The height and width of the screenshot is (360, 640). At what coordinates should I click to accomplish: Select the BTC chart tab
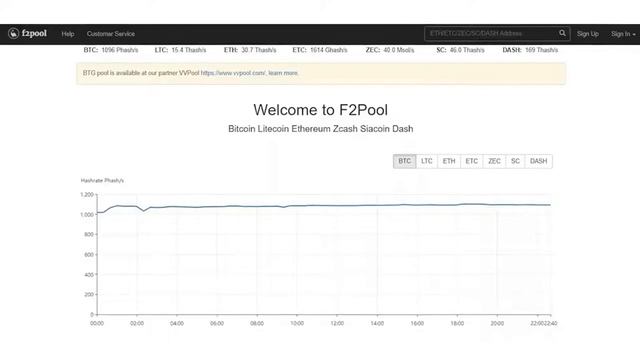point(404,161)
